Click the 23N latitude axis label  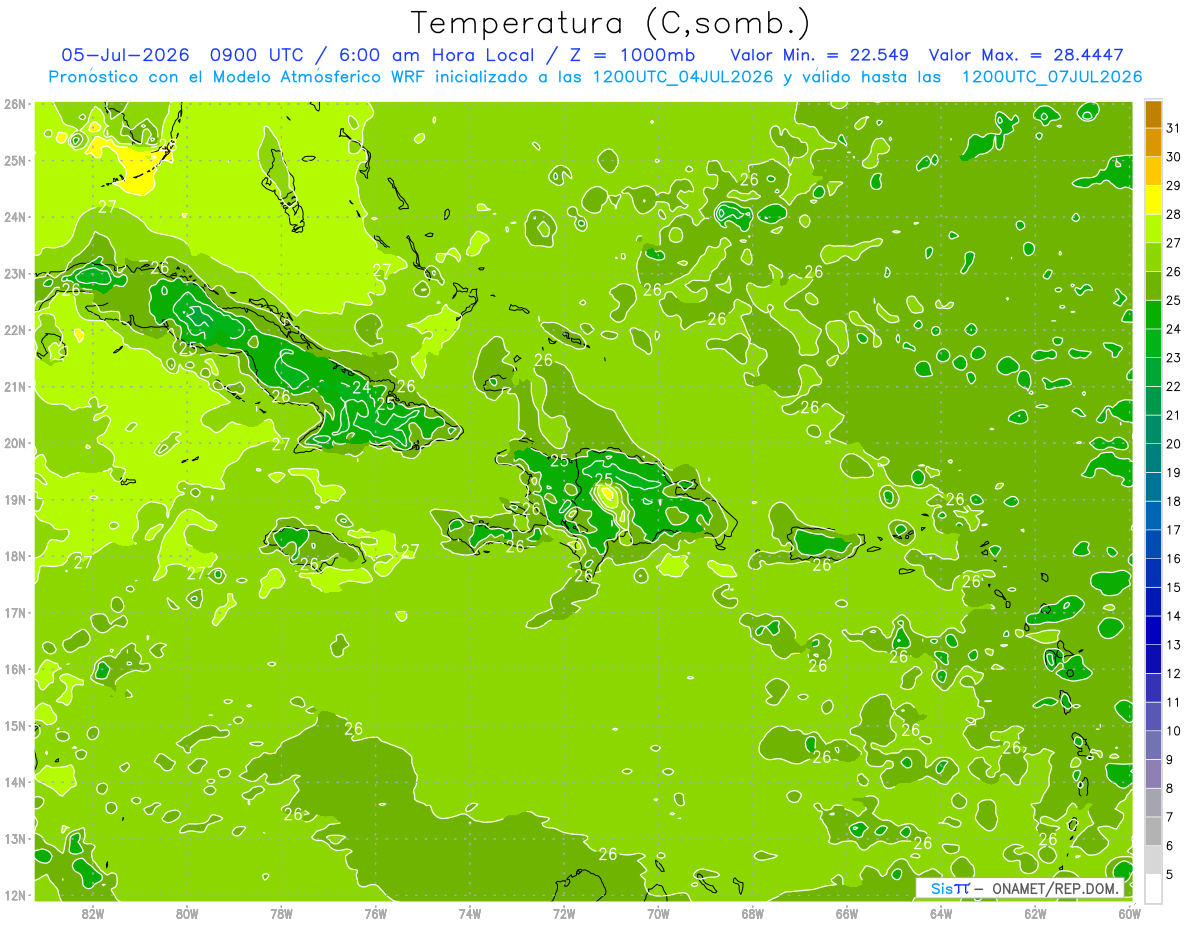click(x=14, y=273)
